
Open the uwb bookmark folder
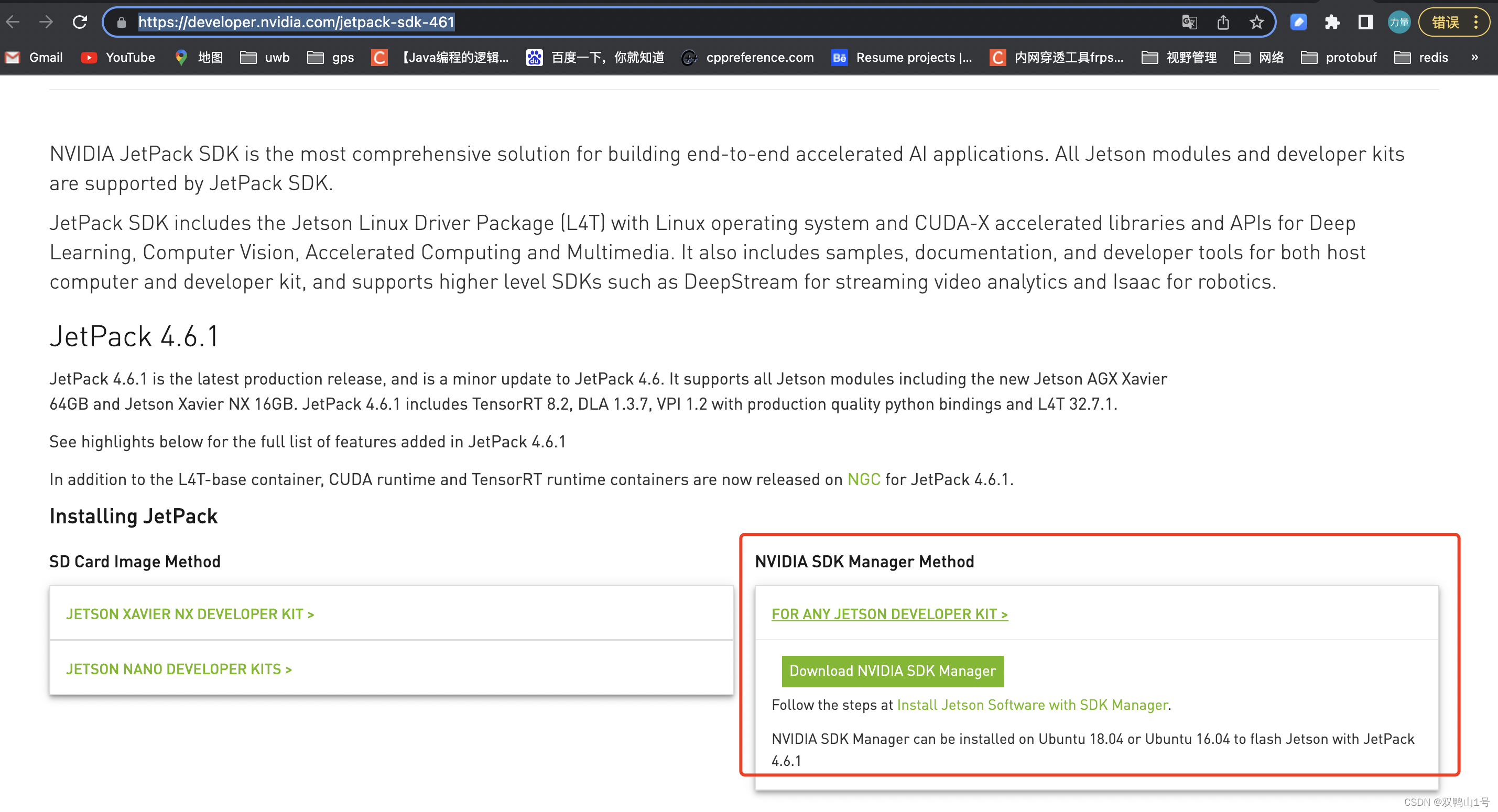coord(265,57)
